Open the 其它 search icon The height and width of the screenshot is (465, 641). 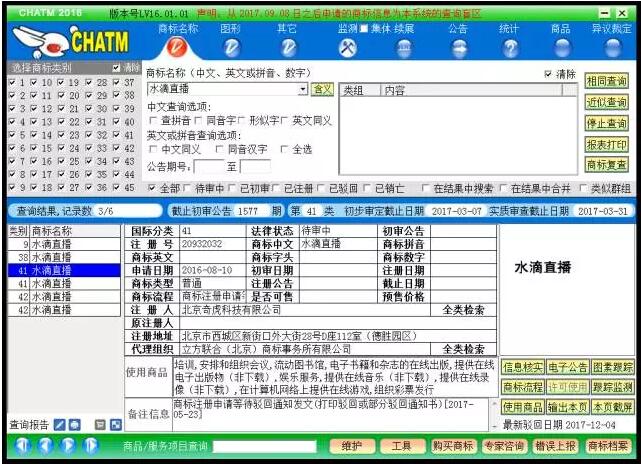(288, 48)
